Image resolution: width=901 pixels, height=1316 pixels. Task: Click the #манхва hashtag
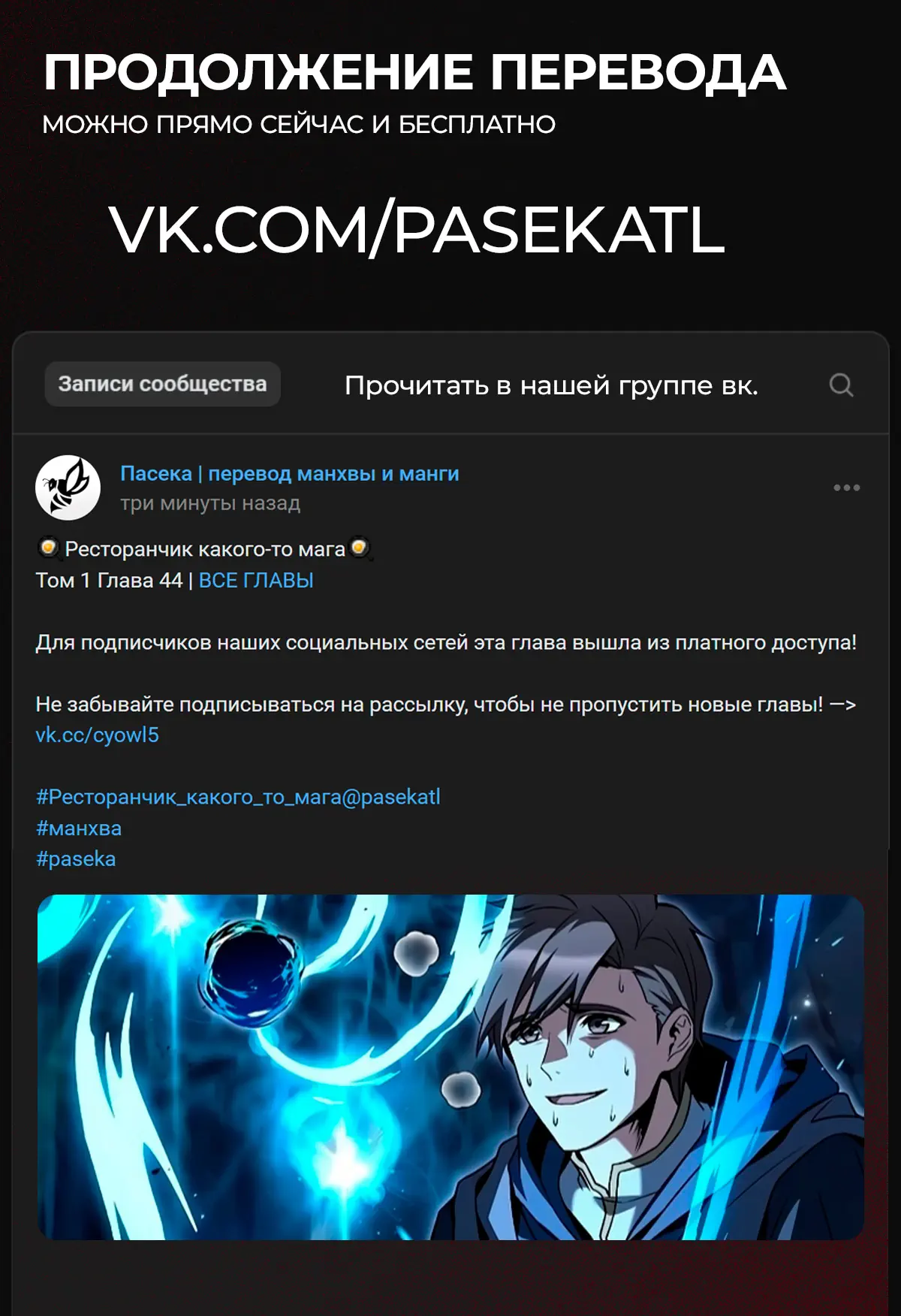(79, 829)
